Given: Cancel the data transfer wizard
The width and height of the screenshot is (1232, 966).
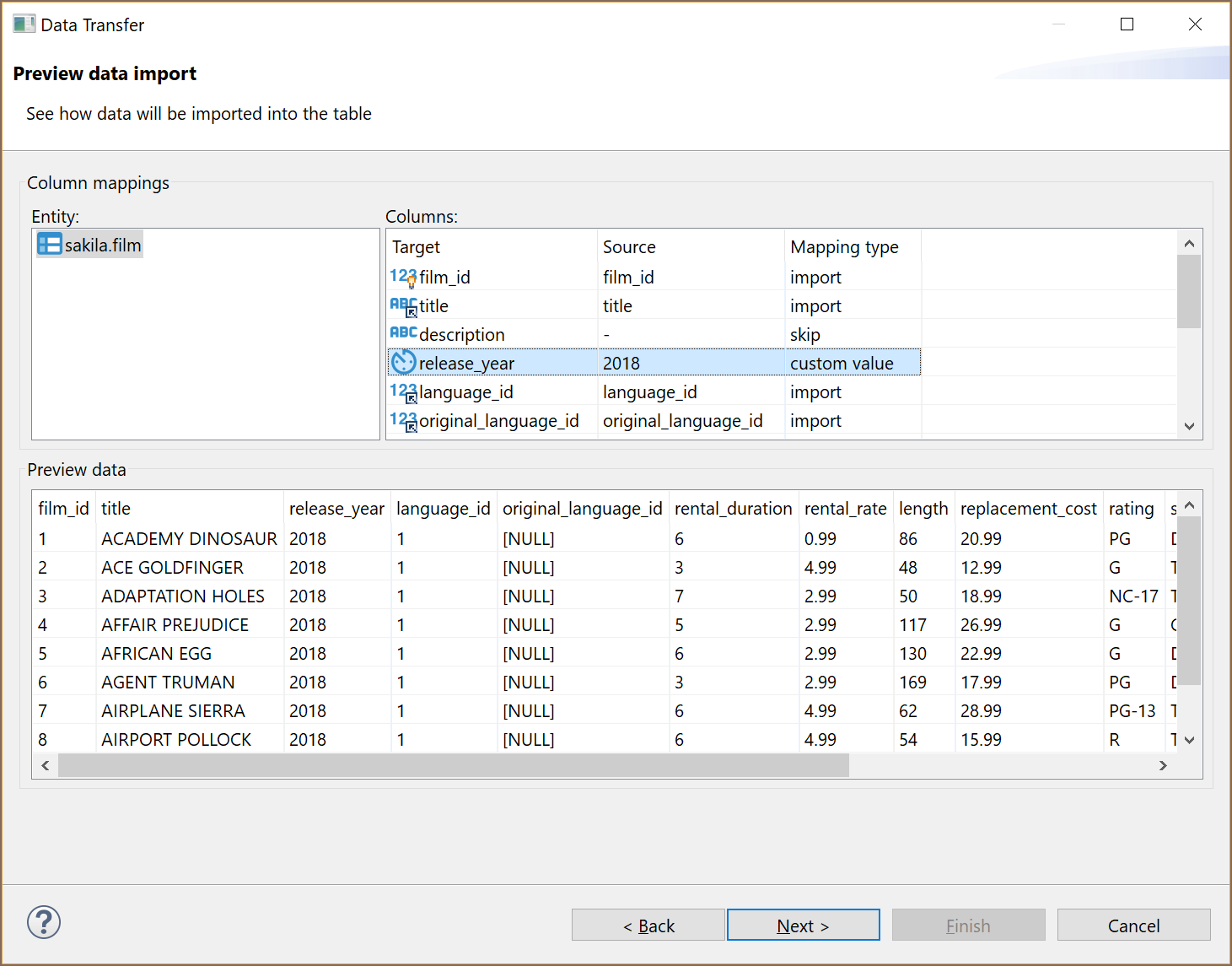Looking at the screenshot, I should [x=1133, y=926].
